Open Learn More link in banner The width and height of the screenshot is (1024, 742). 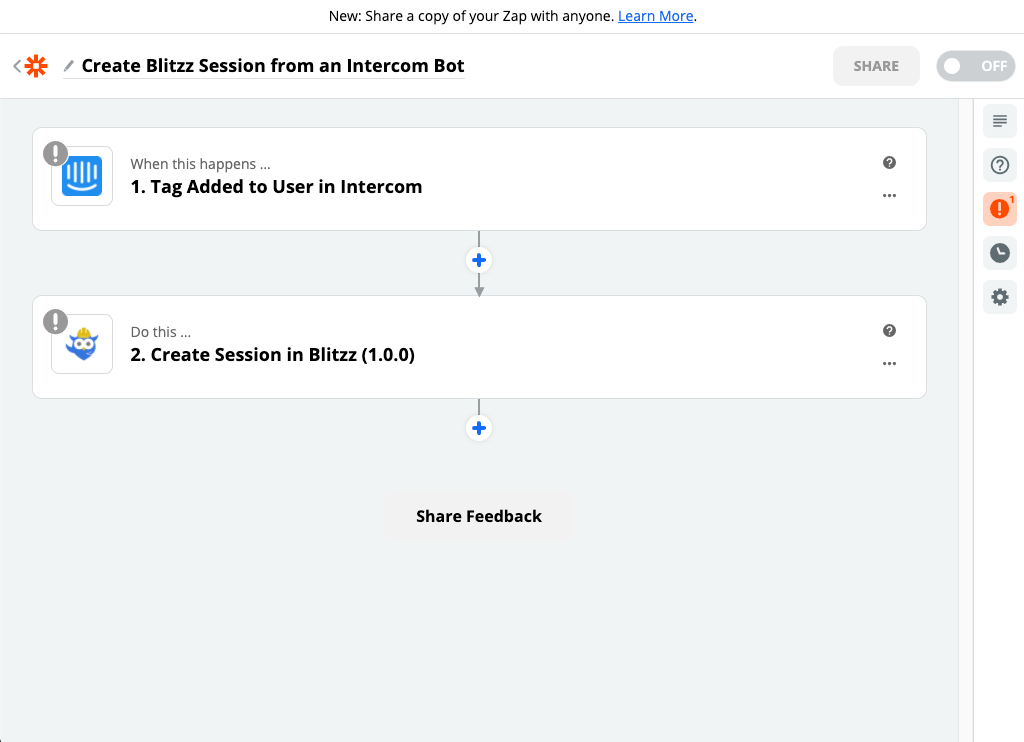pyautogui.click(x=655, y=16)
